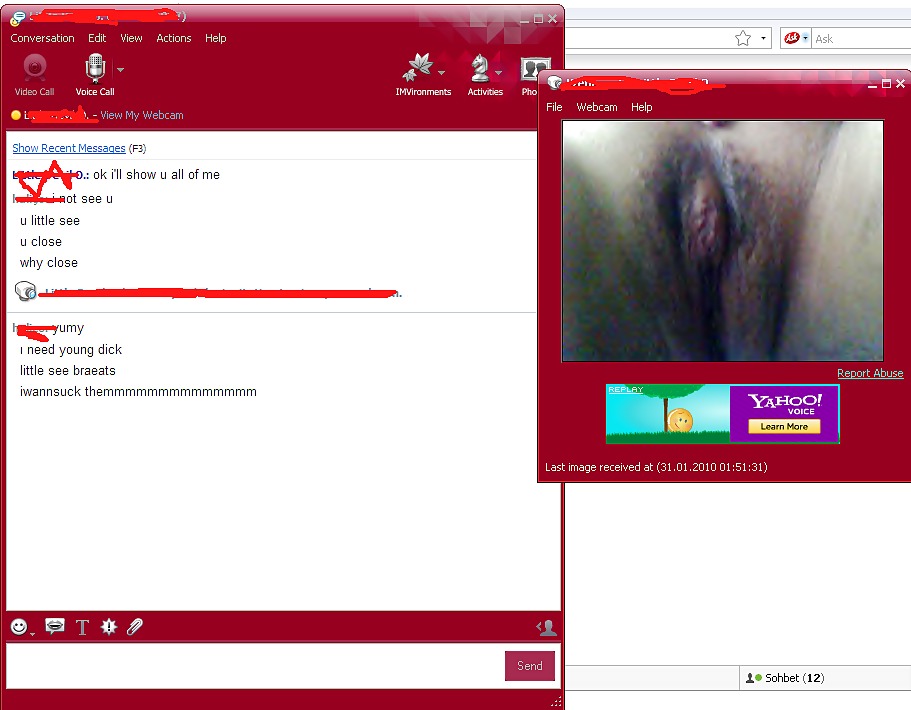
Task: Click the chat window title bar icon
Action: point(17,18)
